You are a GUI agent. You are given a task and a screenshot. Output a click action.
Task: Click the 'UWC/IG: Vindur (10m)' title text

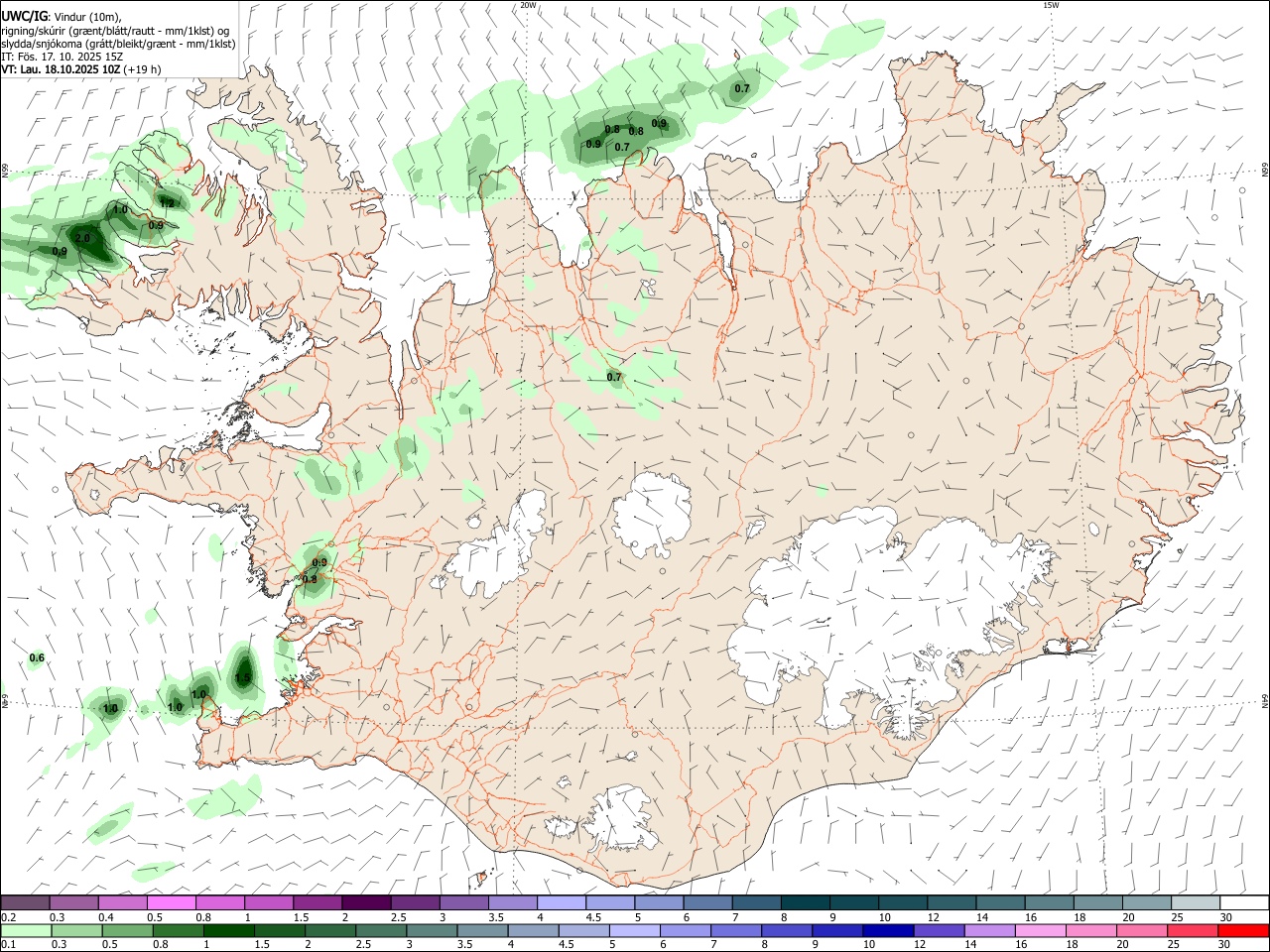[62, 16]
